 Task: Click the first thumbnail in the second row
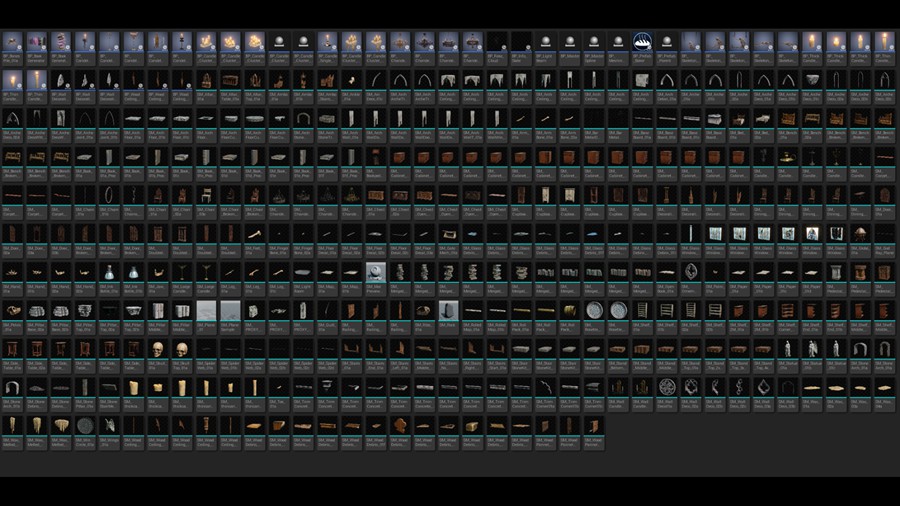pos(12,80)
